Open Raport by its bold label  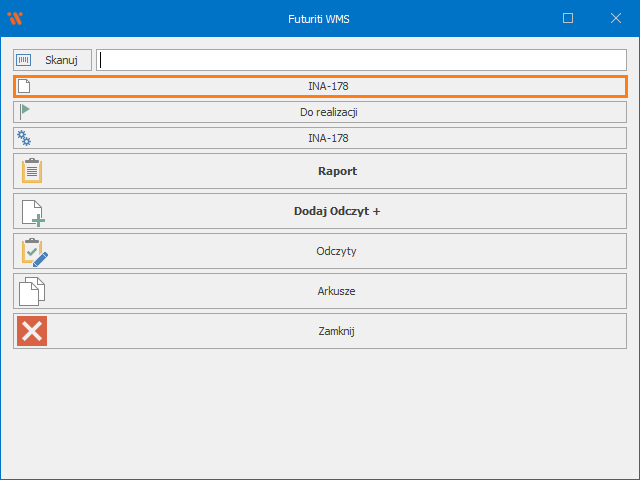(x=337, y=171)
